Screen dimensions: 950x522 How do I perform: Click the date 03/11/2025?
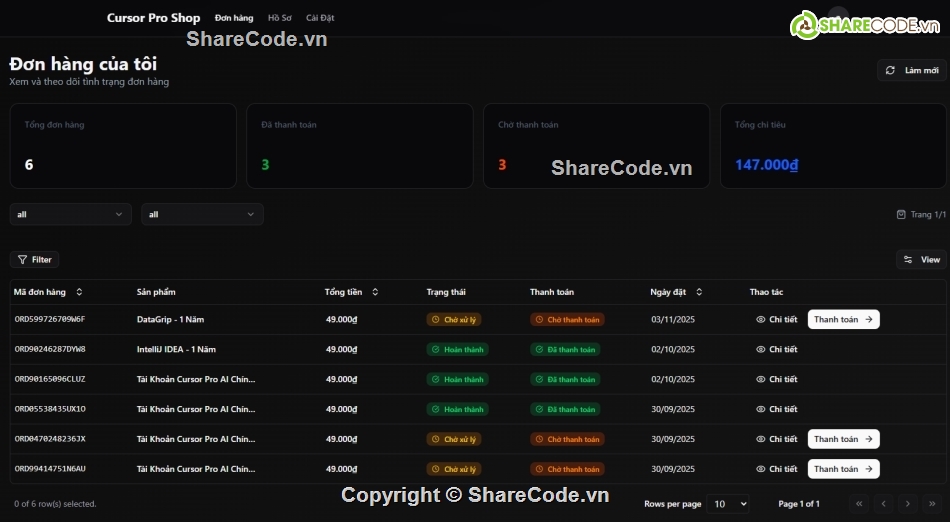tap(673, 319)
